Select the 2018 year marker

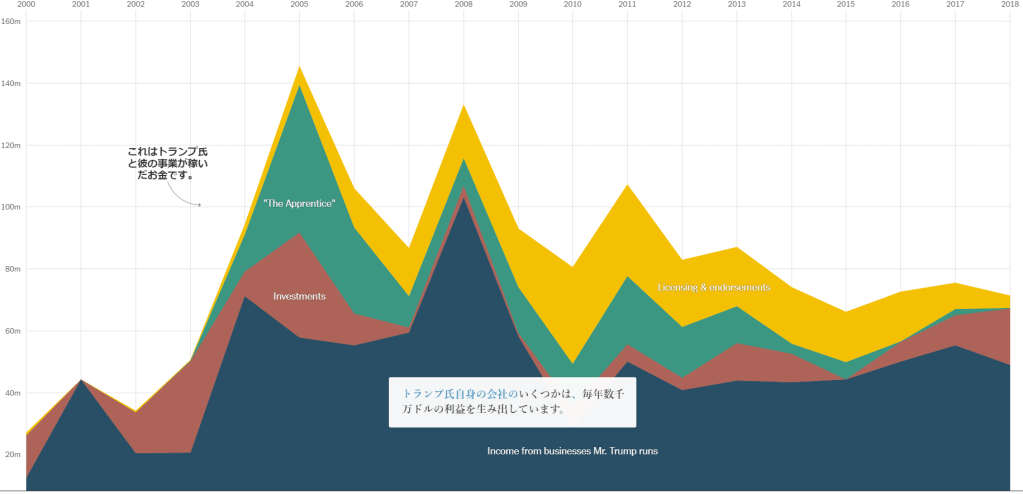[1009, 5]
